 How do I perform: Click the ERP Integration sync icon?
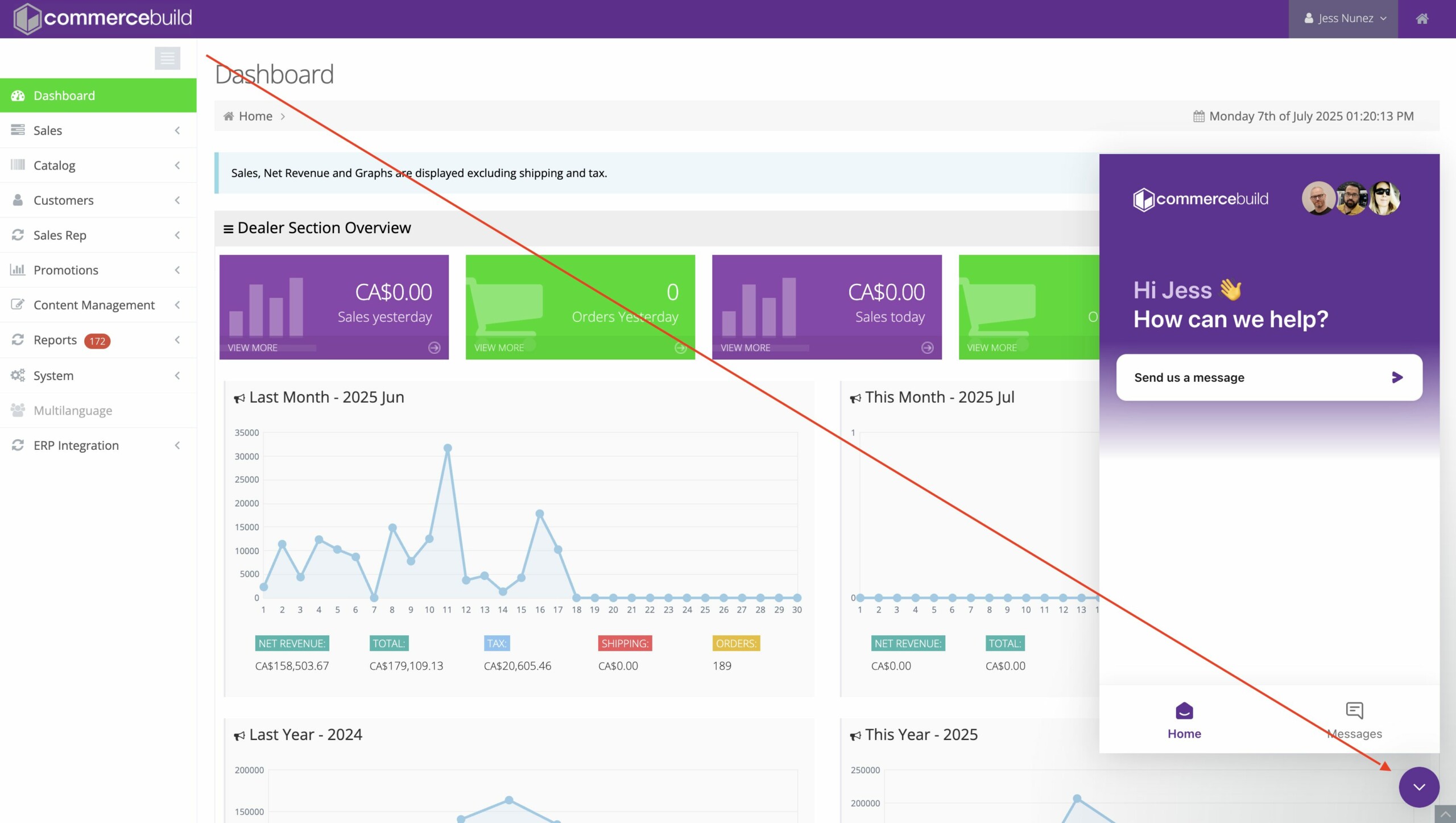(x=18, y=445)
